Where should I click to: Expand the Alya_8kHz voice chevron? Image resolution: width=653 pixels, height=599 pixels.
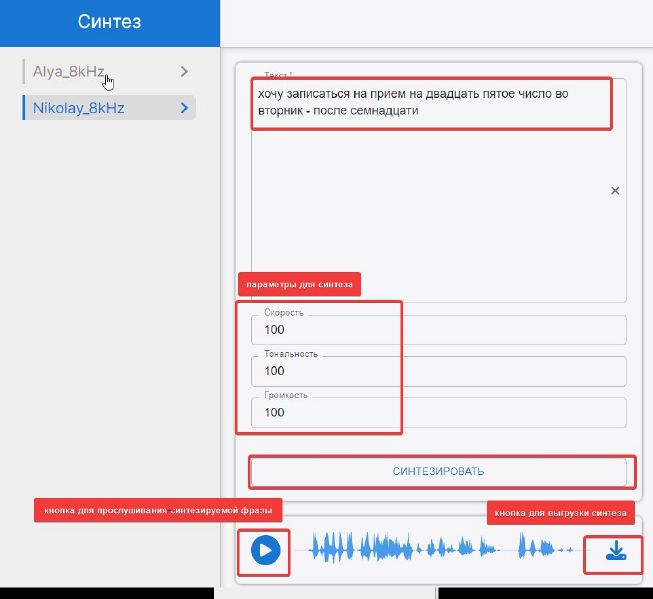coord(184,71)
